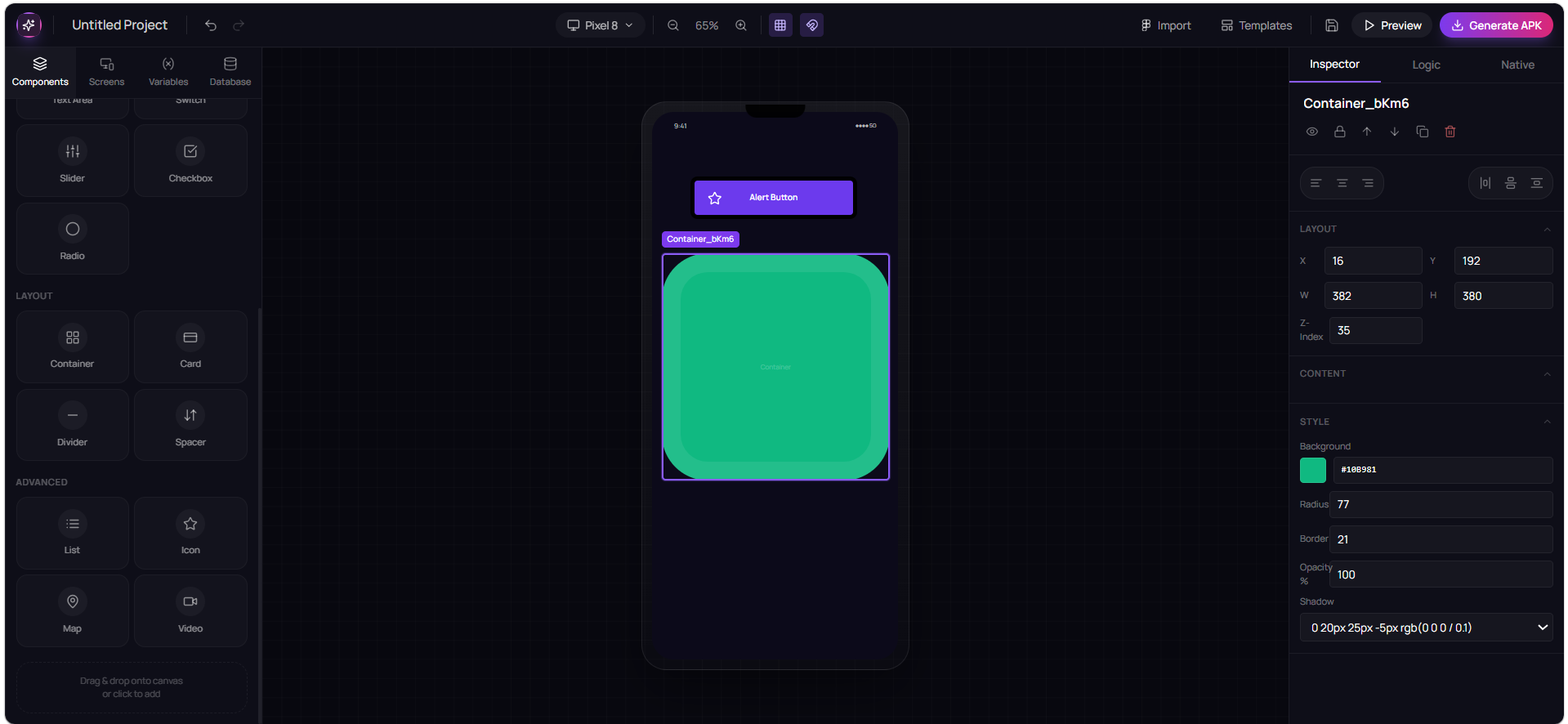Edit the Radius field

pyautogui.click(x=1441, y=504)
